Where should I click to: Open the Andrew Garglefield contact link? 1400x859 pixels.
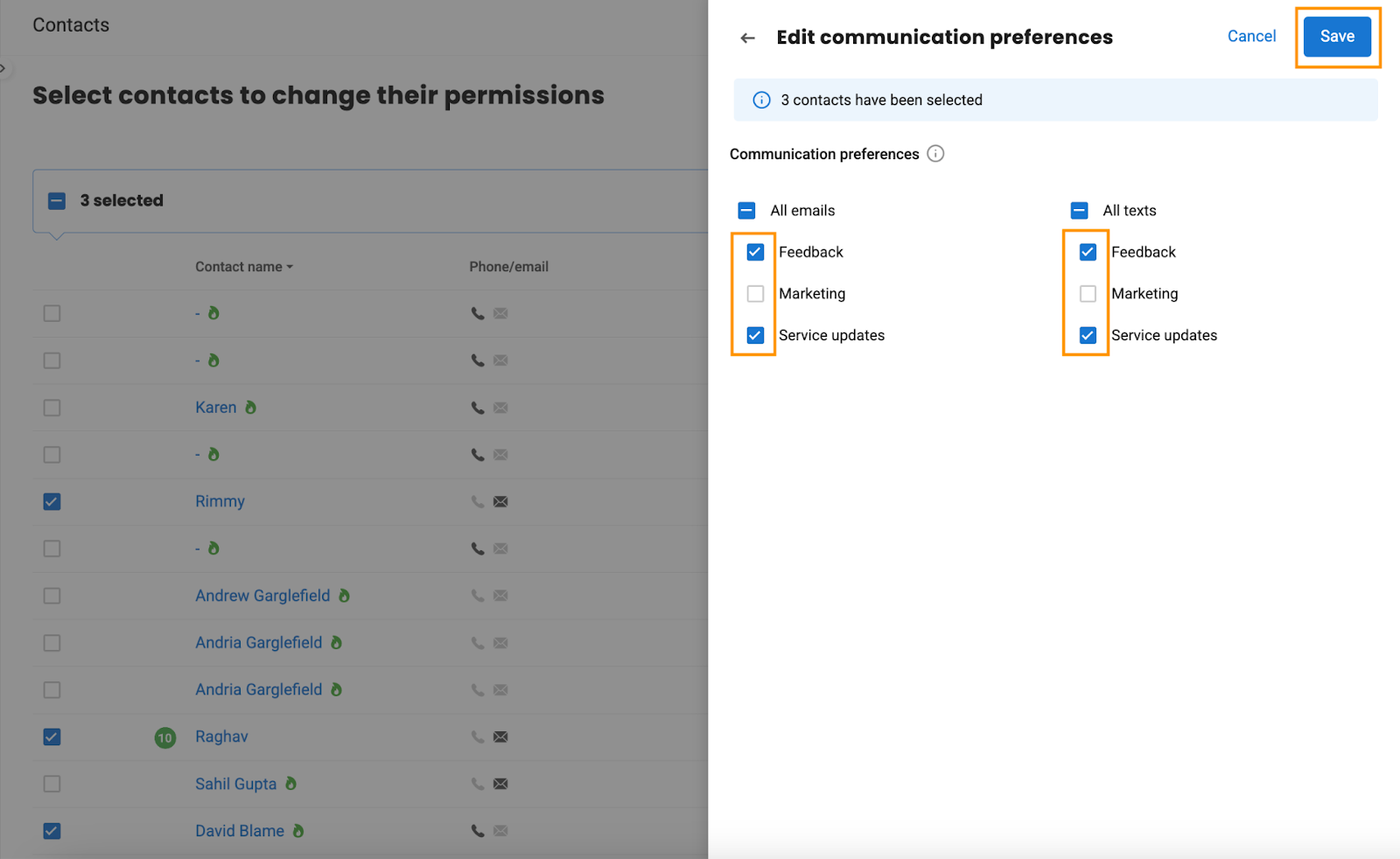262,596
